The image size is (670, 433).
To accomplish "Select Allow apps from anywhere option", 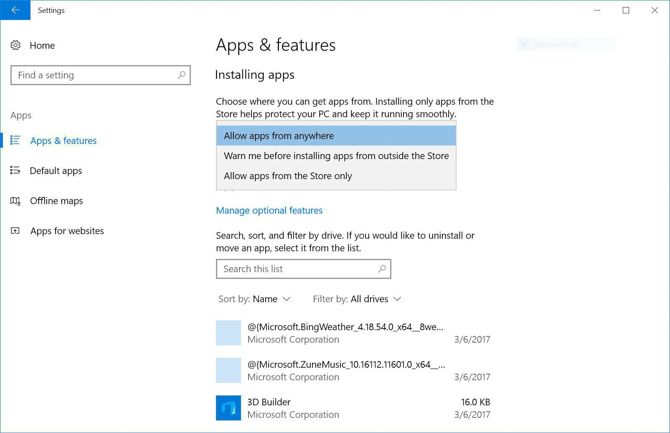I will click(335, 136).
